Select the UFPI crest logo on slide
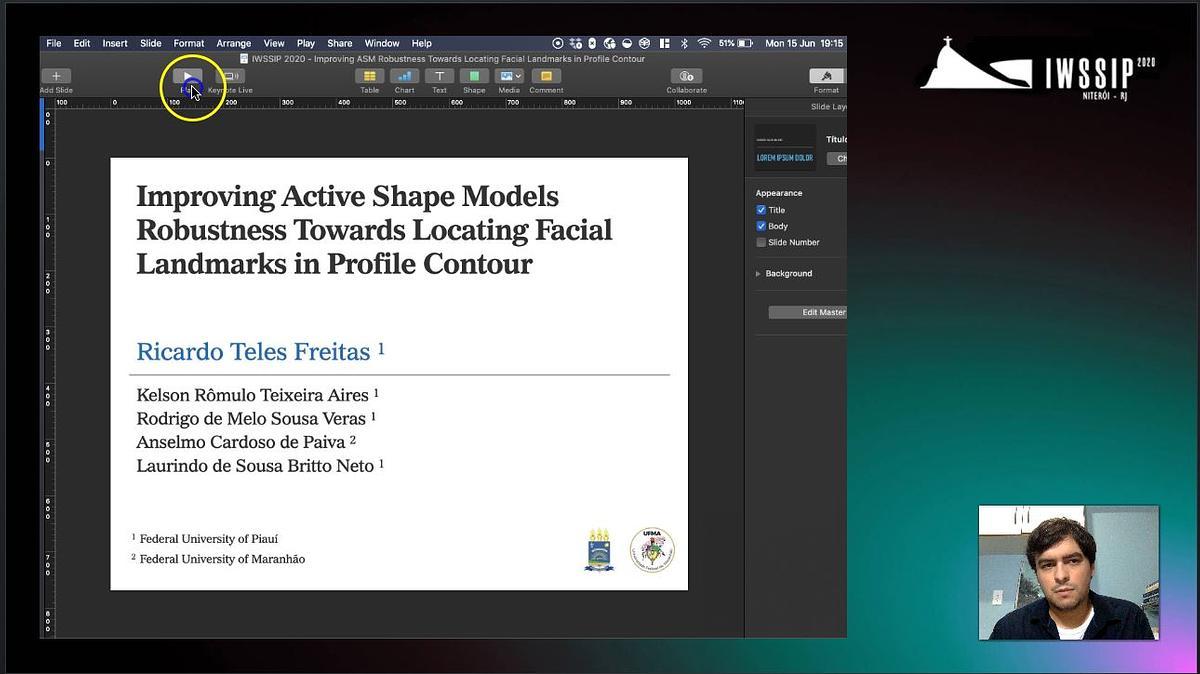Screen dimensions: 1200x674 599,550
